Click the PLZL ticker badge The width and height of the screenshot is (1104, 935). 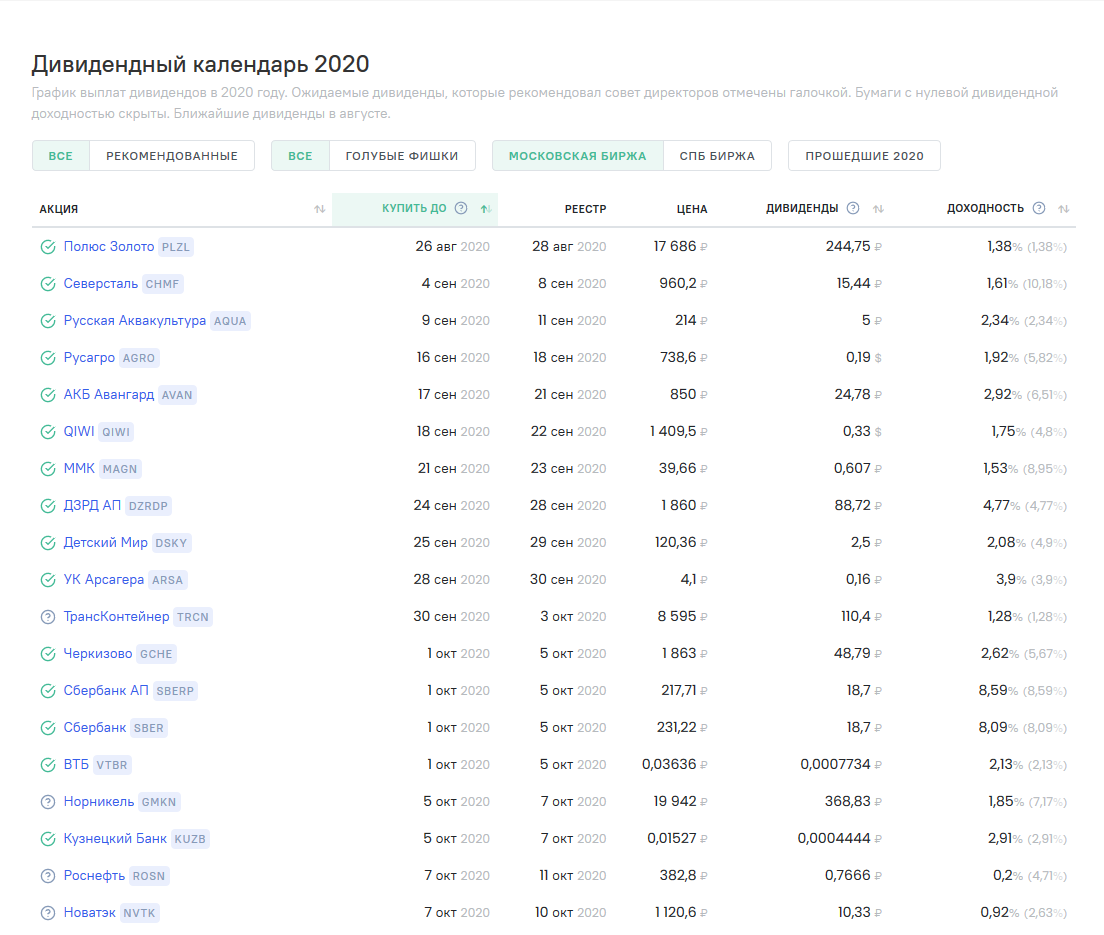[x=176, y=247]
